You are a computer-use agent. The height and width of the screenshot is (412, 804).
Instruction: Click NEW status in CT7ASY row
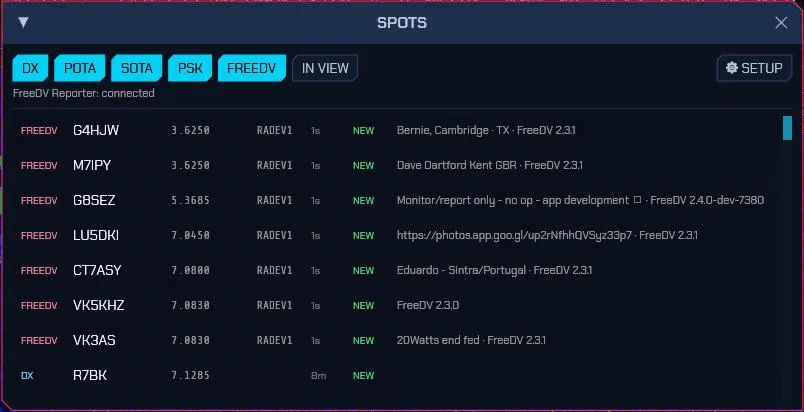point(363,270)
